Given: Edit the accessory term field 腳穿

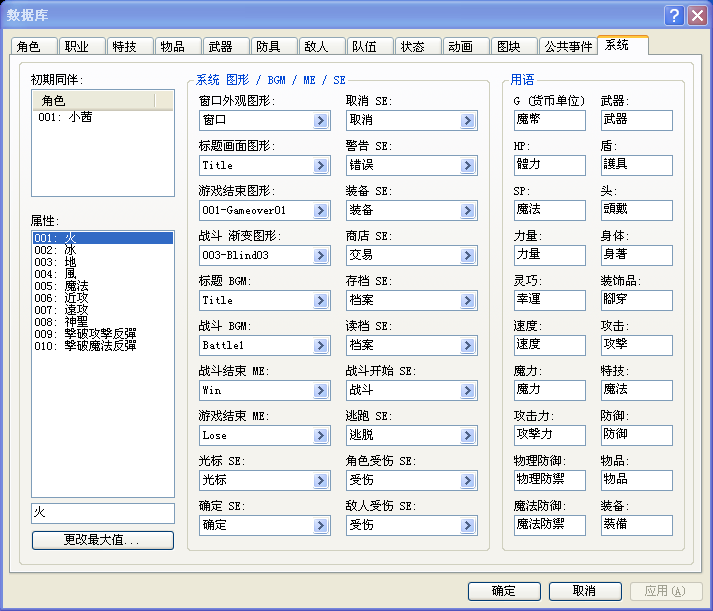Looking at the screenshot, I should coord(637,300).
